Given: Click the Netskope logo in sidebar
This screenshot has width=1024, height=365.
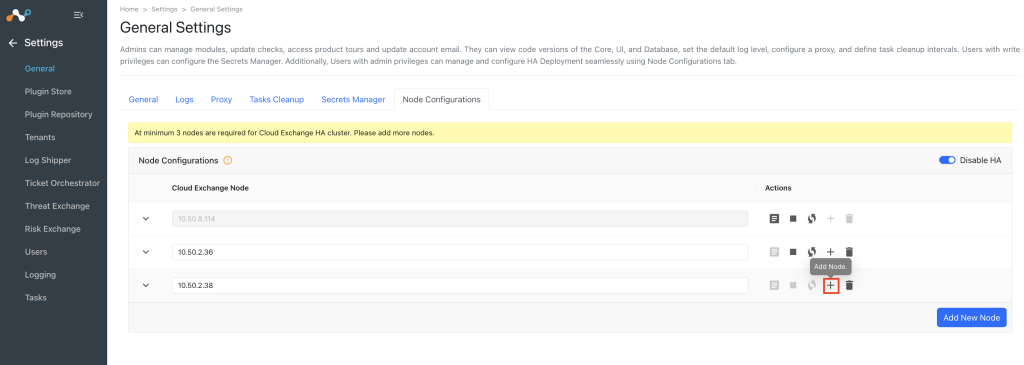Looking at the screenshot, I should coord(18,14).
